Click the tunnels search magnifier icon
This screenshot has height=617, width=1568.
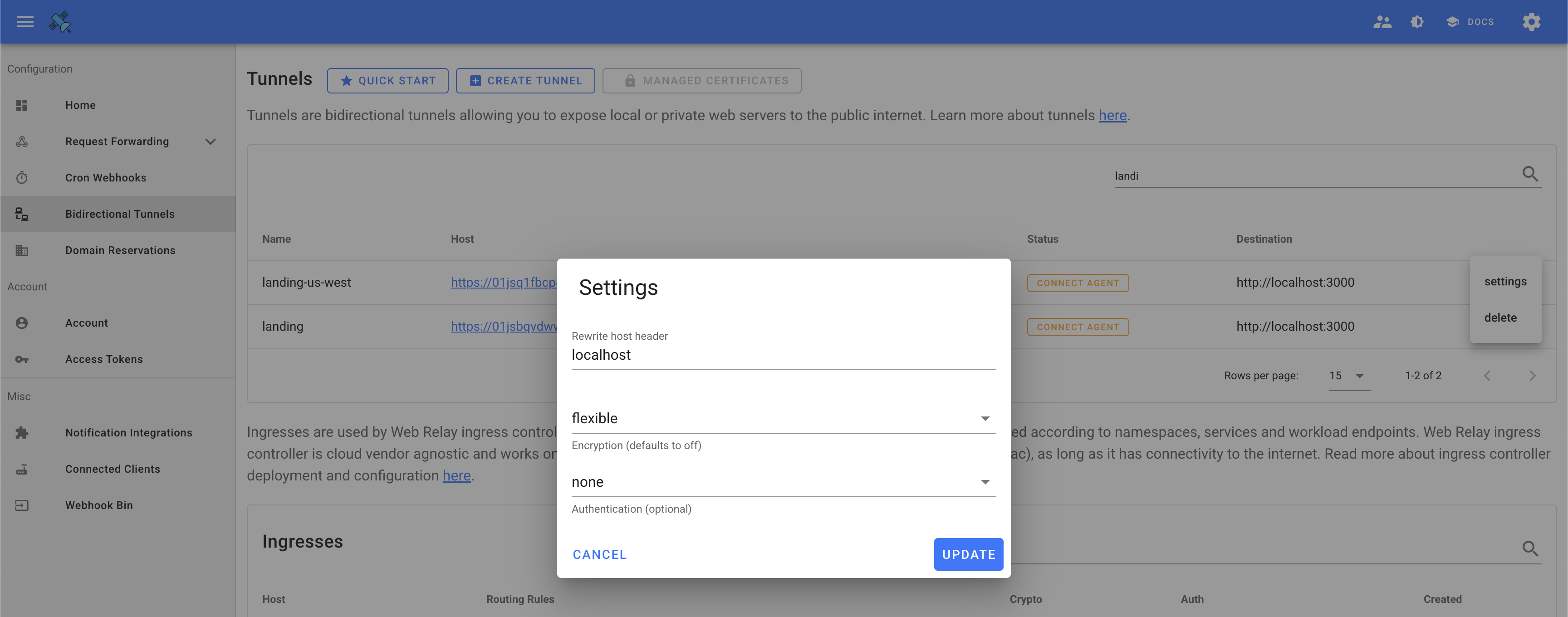1529,175
